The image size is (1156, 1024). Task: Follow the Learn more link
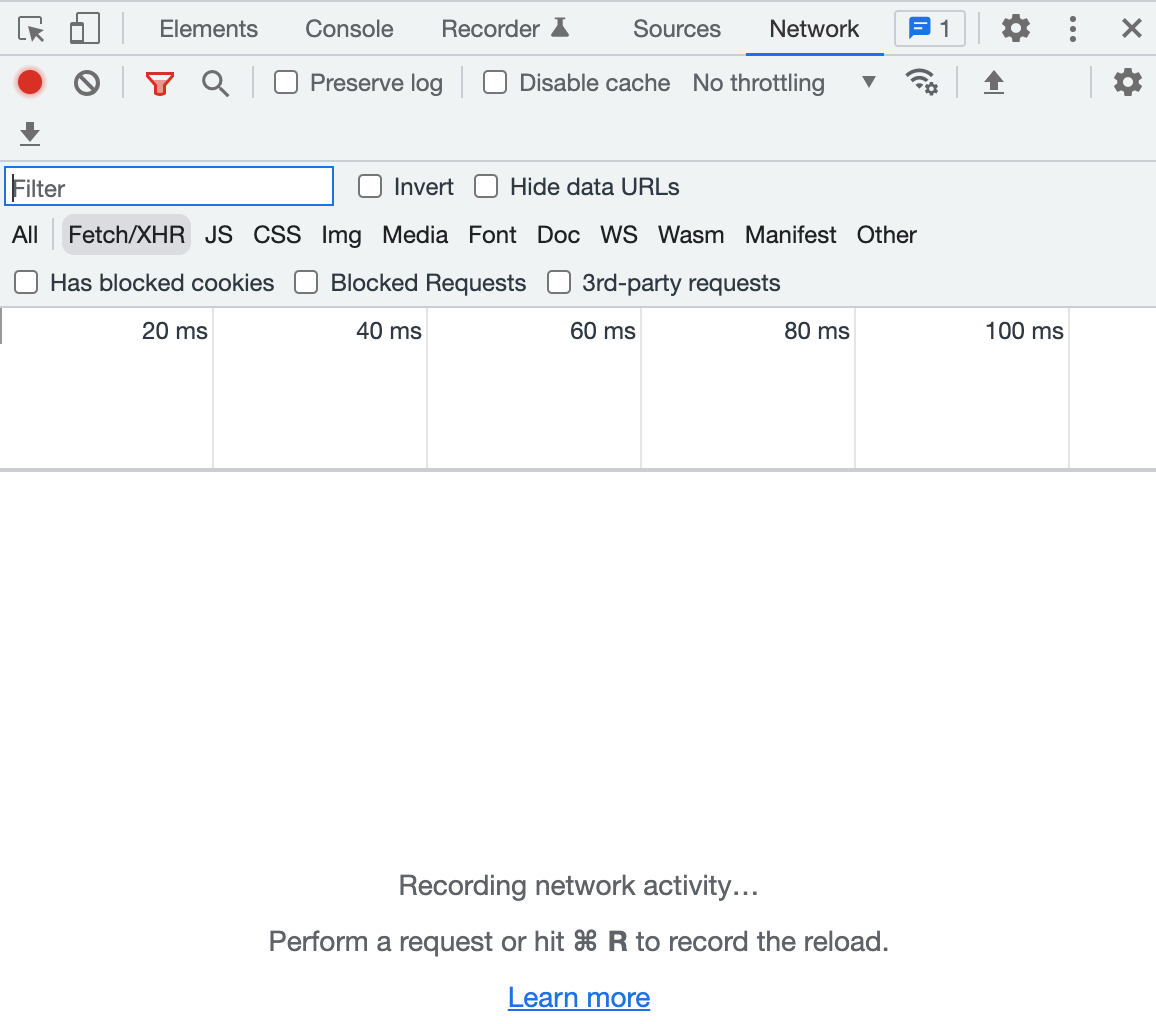579,997
